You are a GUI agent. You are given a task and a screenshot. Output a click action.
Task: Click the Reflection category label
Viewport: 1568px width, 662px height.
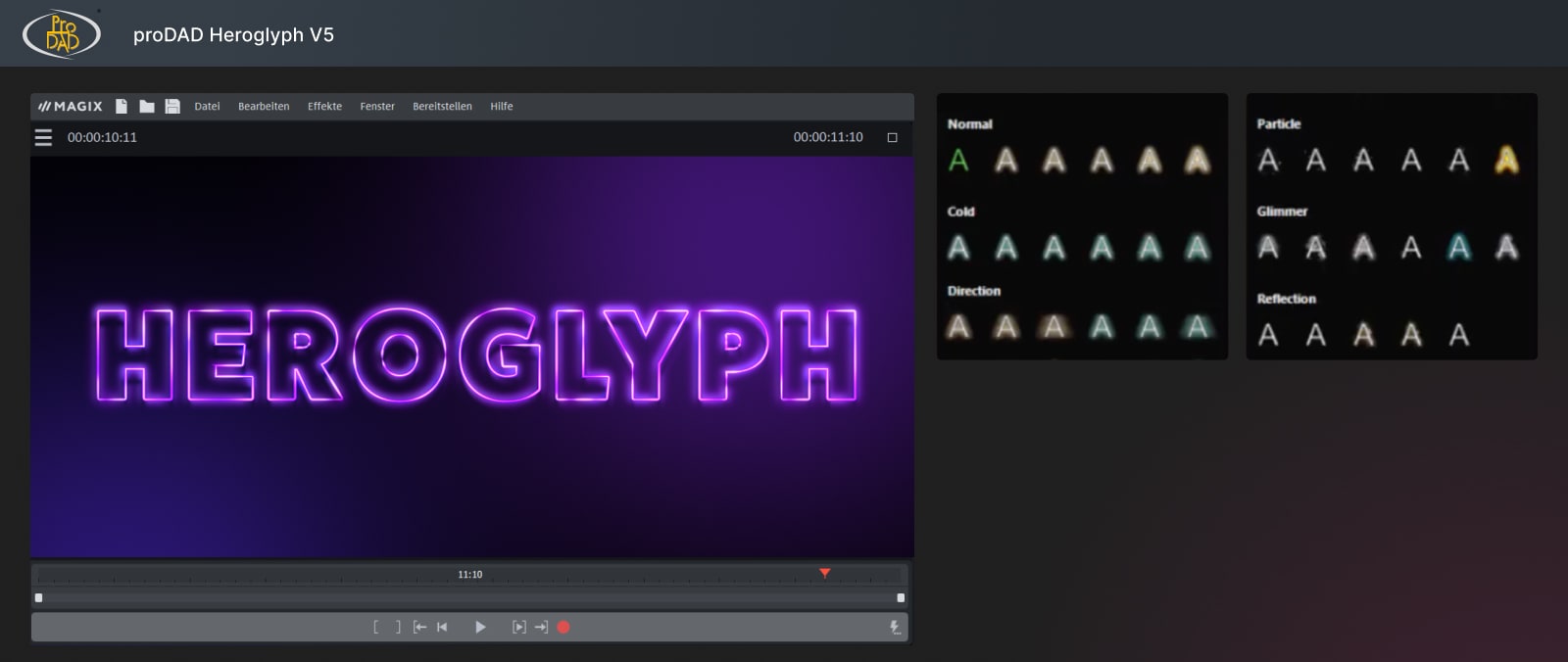[1287, 299]
